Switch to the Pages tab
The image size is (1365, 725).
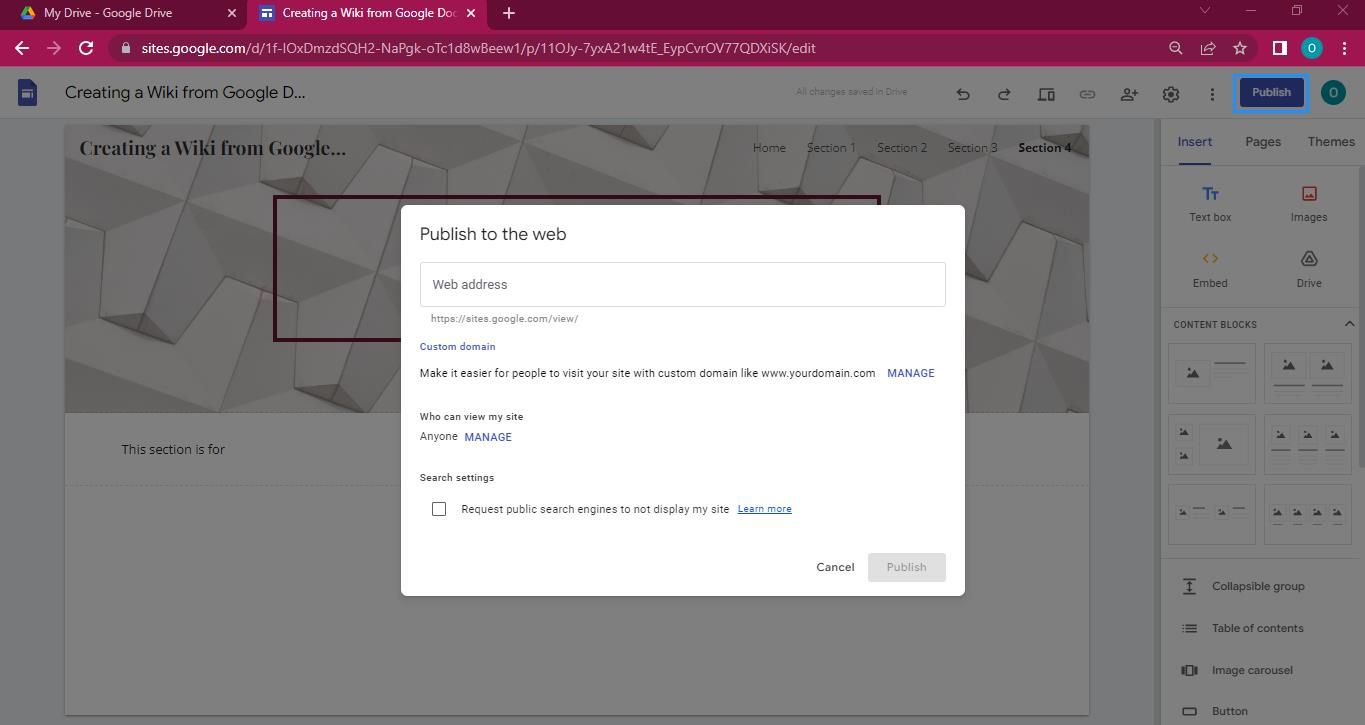click(1263, 142)
